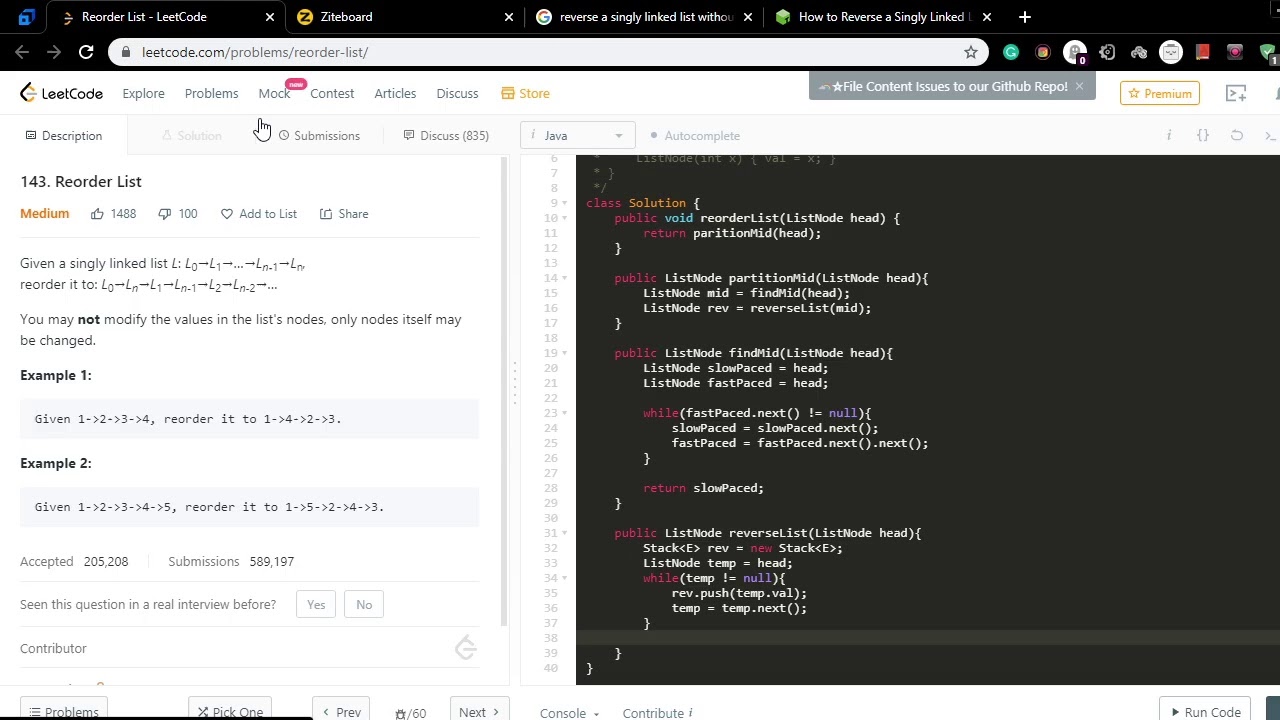Click the LeetCode logo
Image resolution: width=1280 pixels, height=720 pixels.
61,93
